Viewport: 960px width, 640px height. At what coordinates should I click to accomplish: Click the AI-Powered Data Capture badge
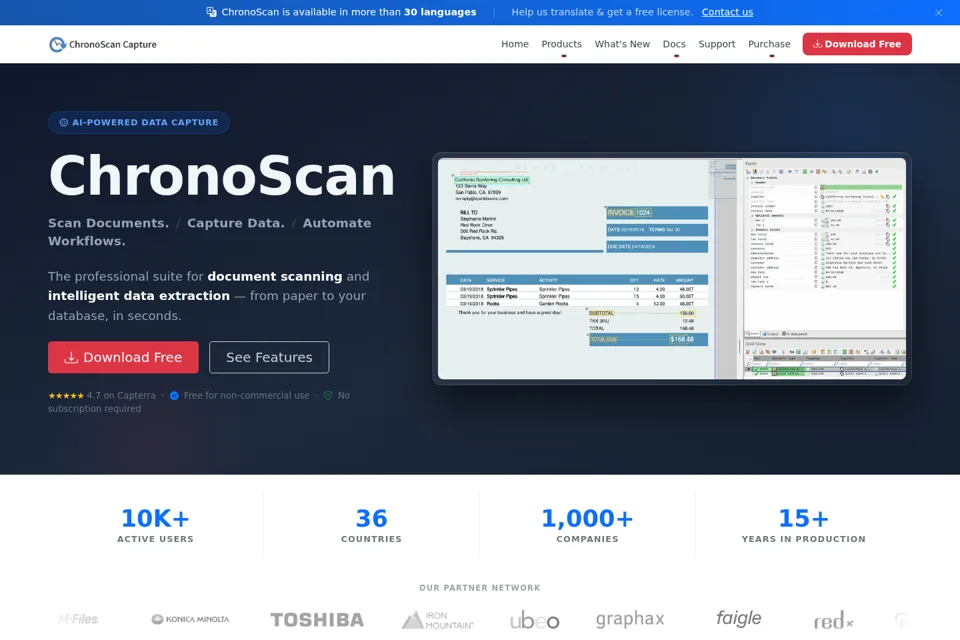(x=139, y=122)
